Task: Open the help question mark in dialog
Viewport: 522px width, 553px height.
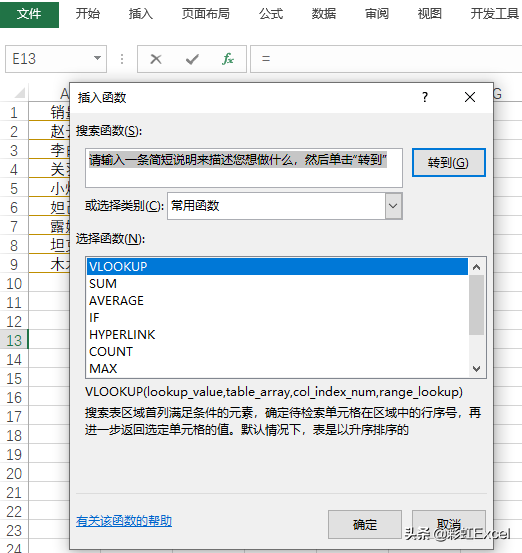Action: (x=425, y=97)
